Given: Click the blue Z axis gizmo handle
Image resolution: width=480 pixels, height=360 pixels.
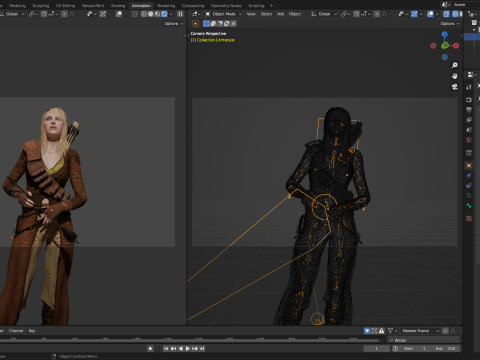Looking at the screenshot, I should pyautogui.click(x=445, y=34).
